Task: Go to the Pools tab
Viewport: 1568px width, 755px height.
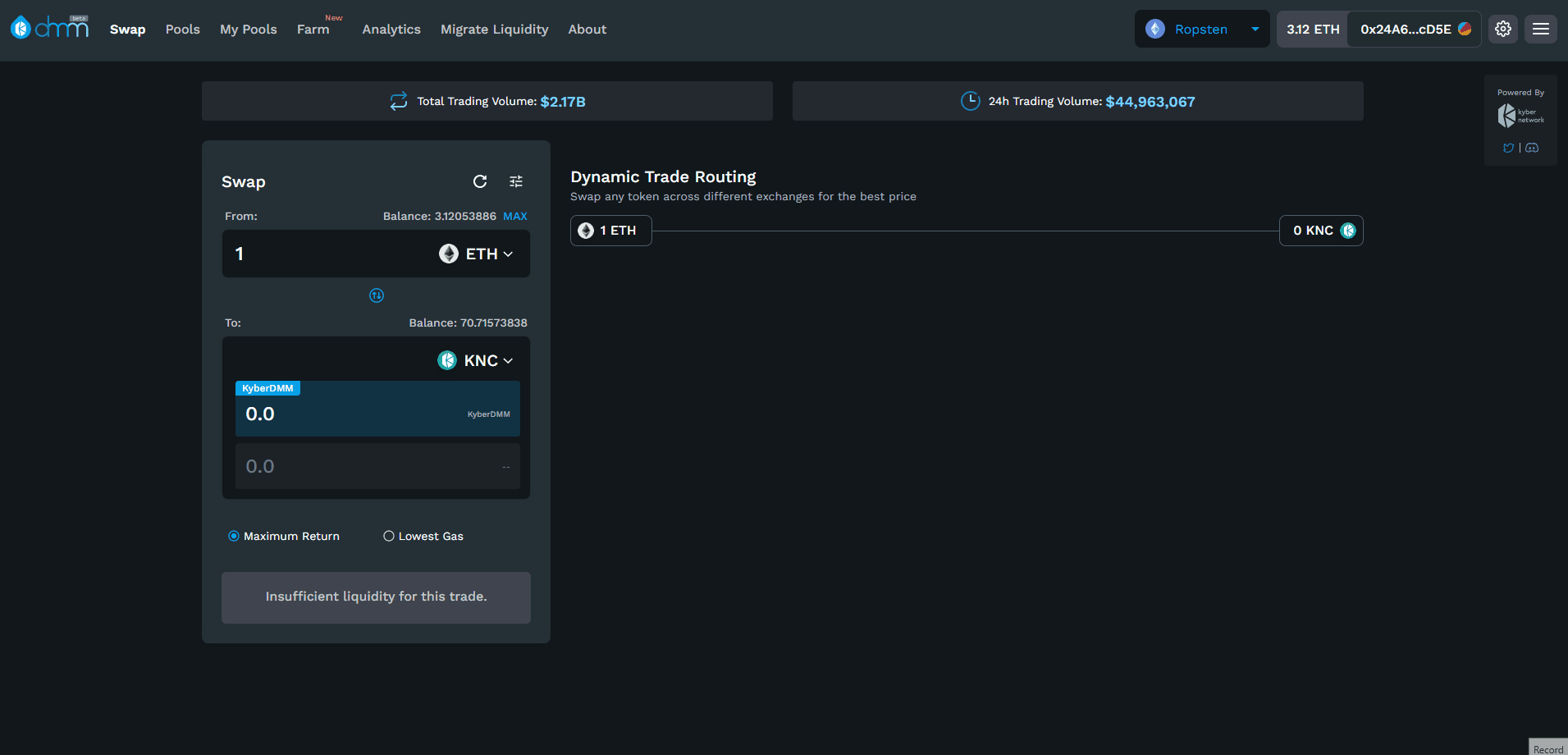Action: tap(182, 29)
